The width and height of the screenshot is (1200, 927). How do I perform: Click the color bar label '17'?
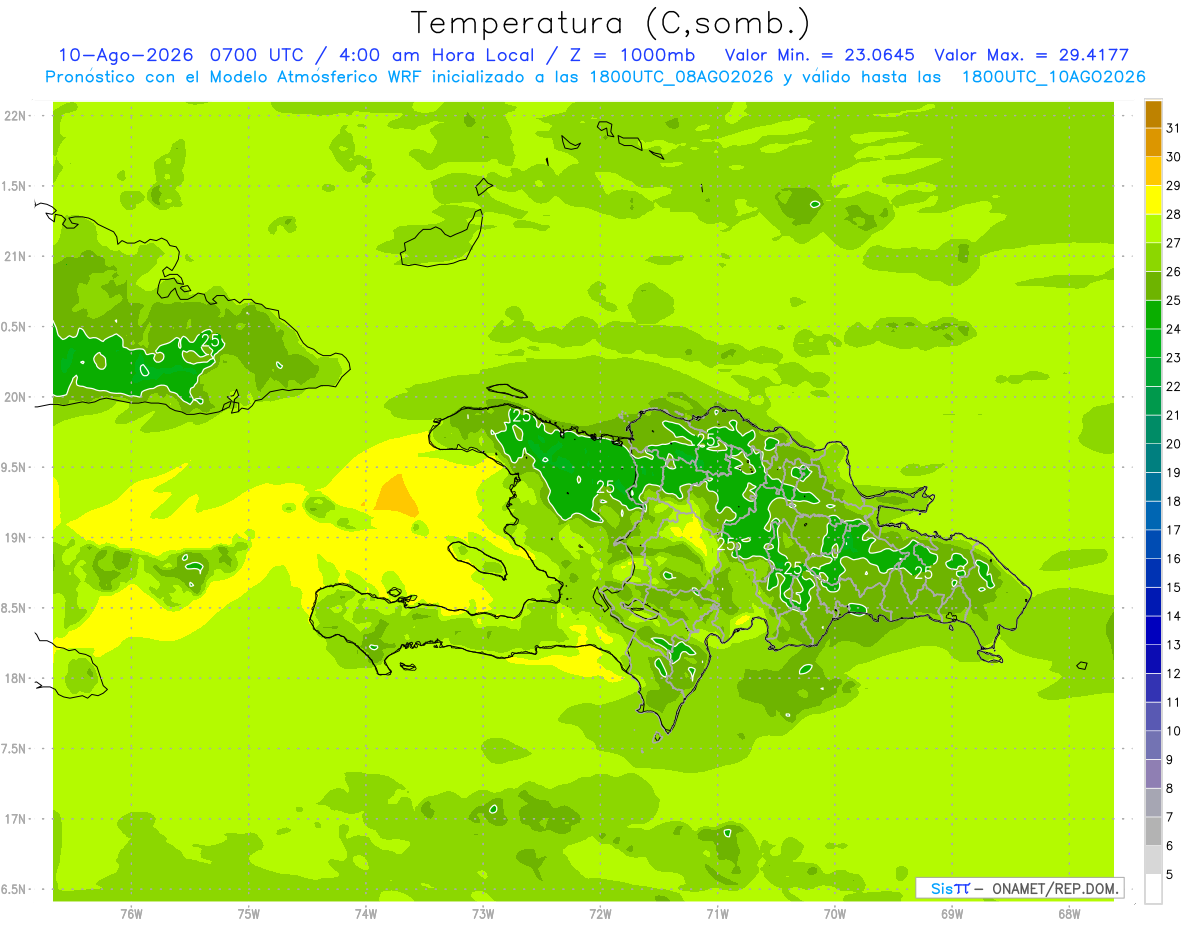(x=1174, y=530)
